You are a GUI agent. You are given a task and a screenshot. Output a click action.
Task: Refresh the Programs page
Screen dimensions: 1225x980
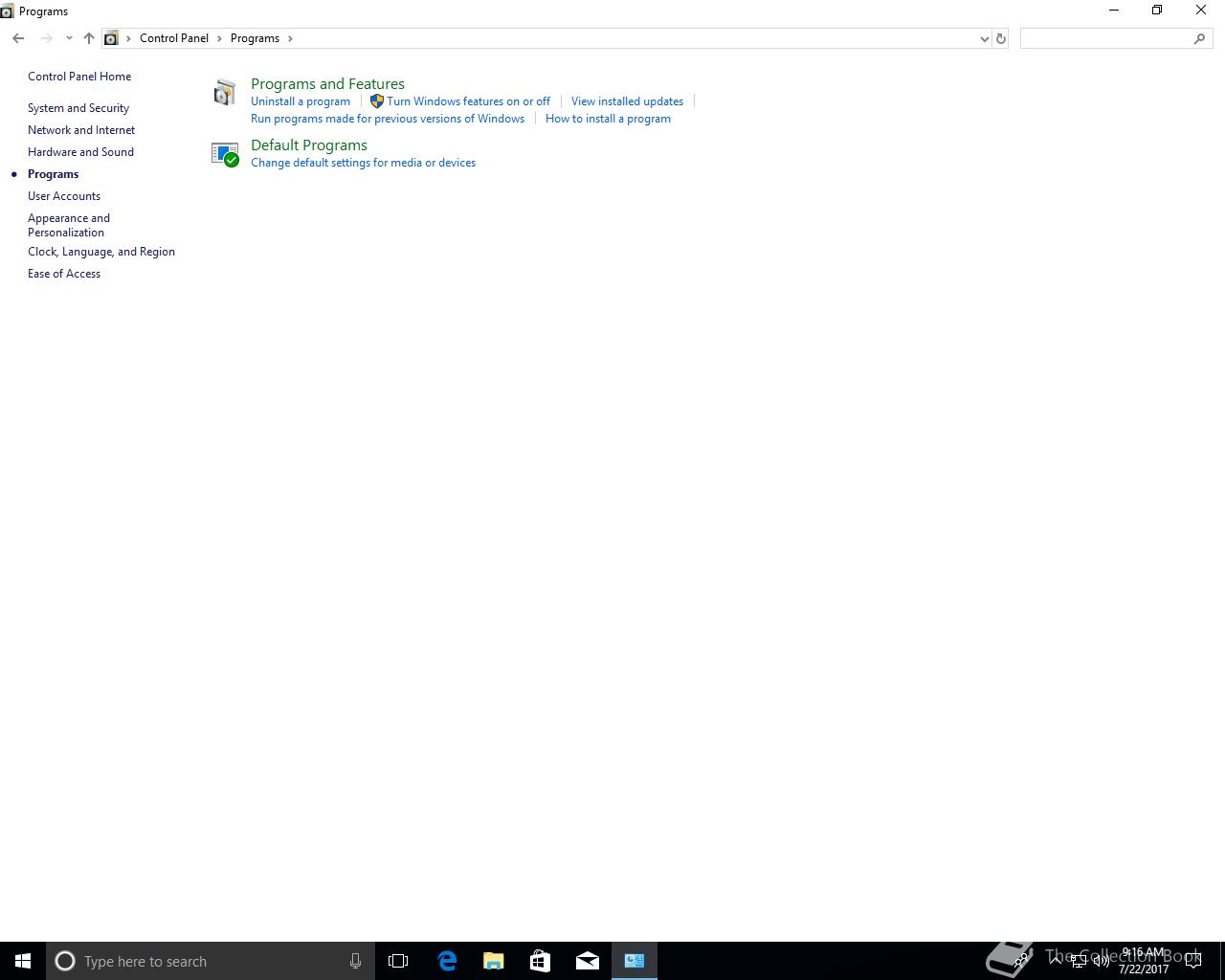point(1001,38)
